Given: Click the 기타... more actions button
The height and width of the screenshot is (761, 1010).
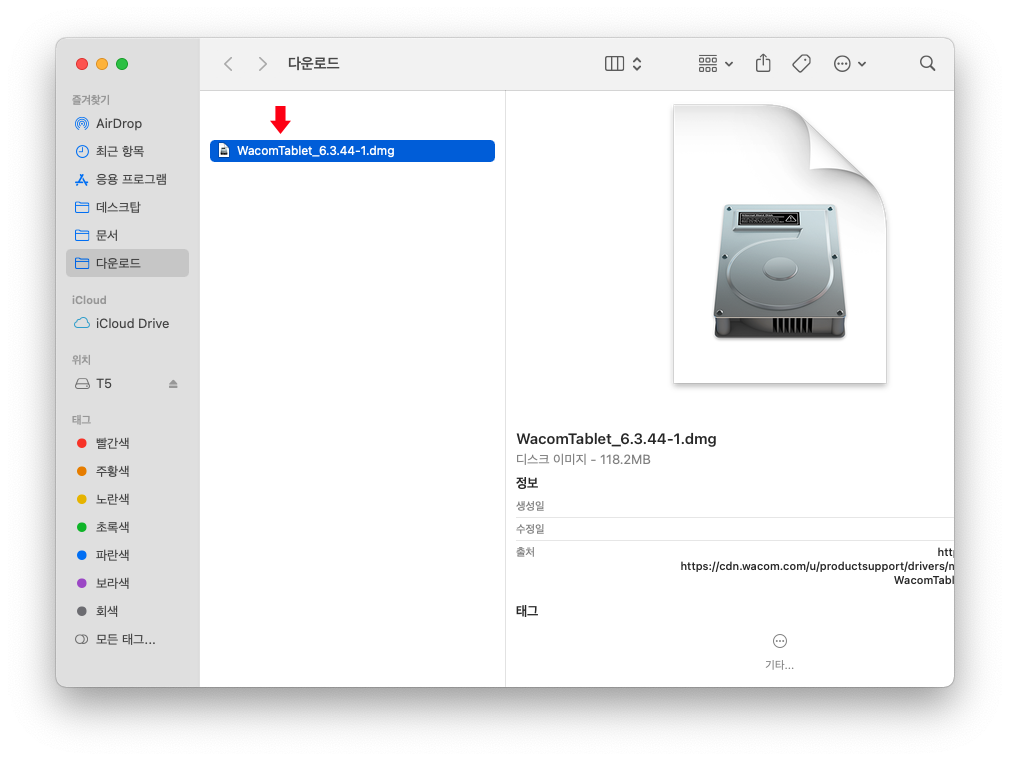Looking at the screenshot, I should pos(779,651).
